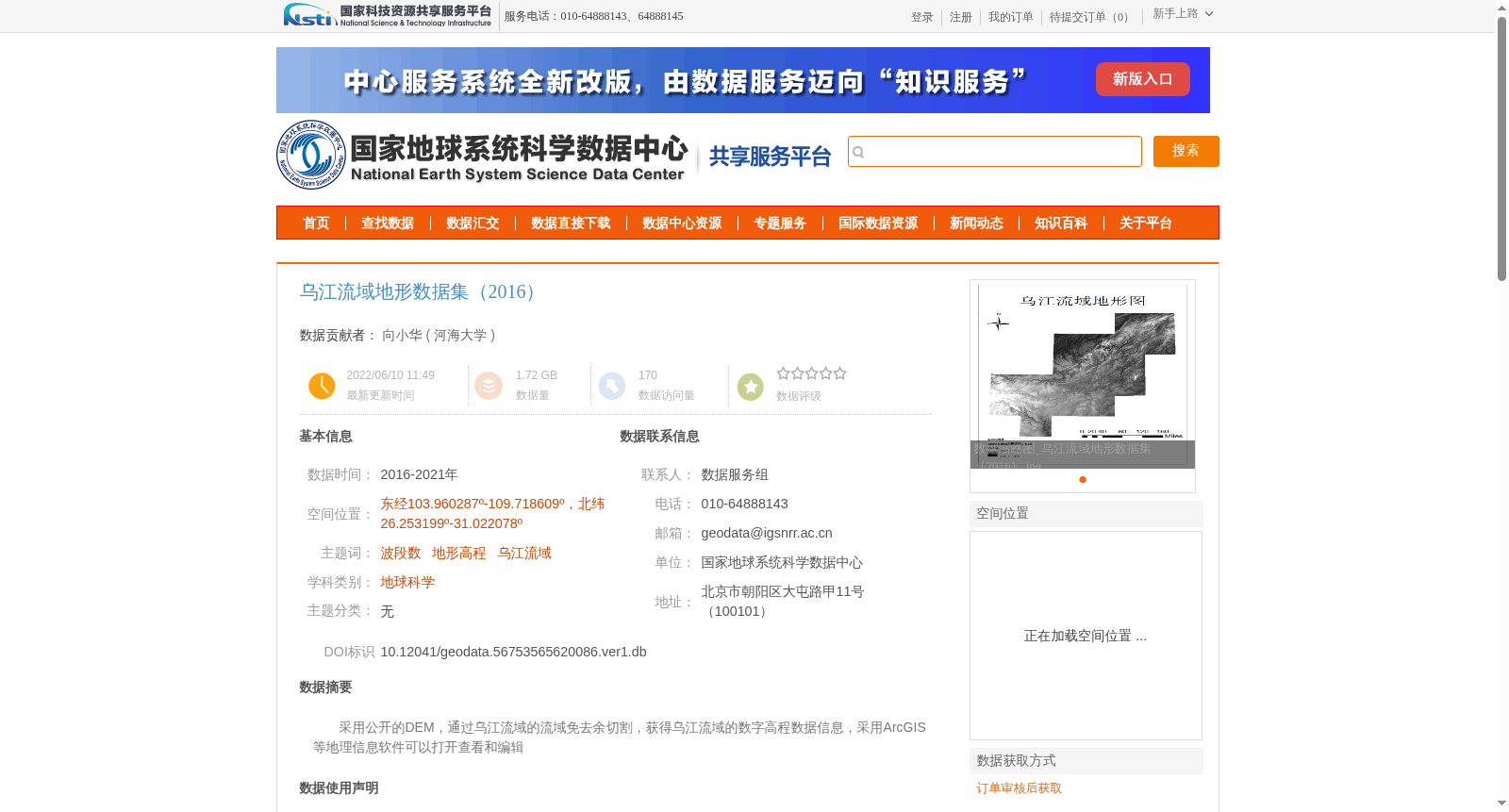The image size is (1509, 812).
Task: Open the 乌江流域地形图 thumbnail image
Action: [x=1083, y=374]
